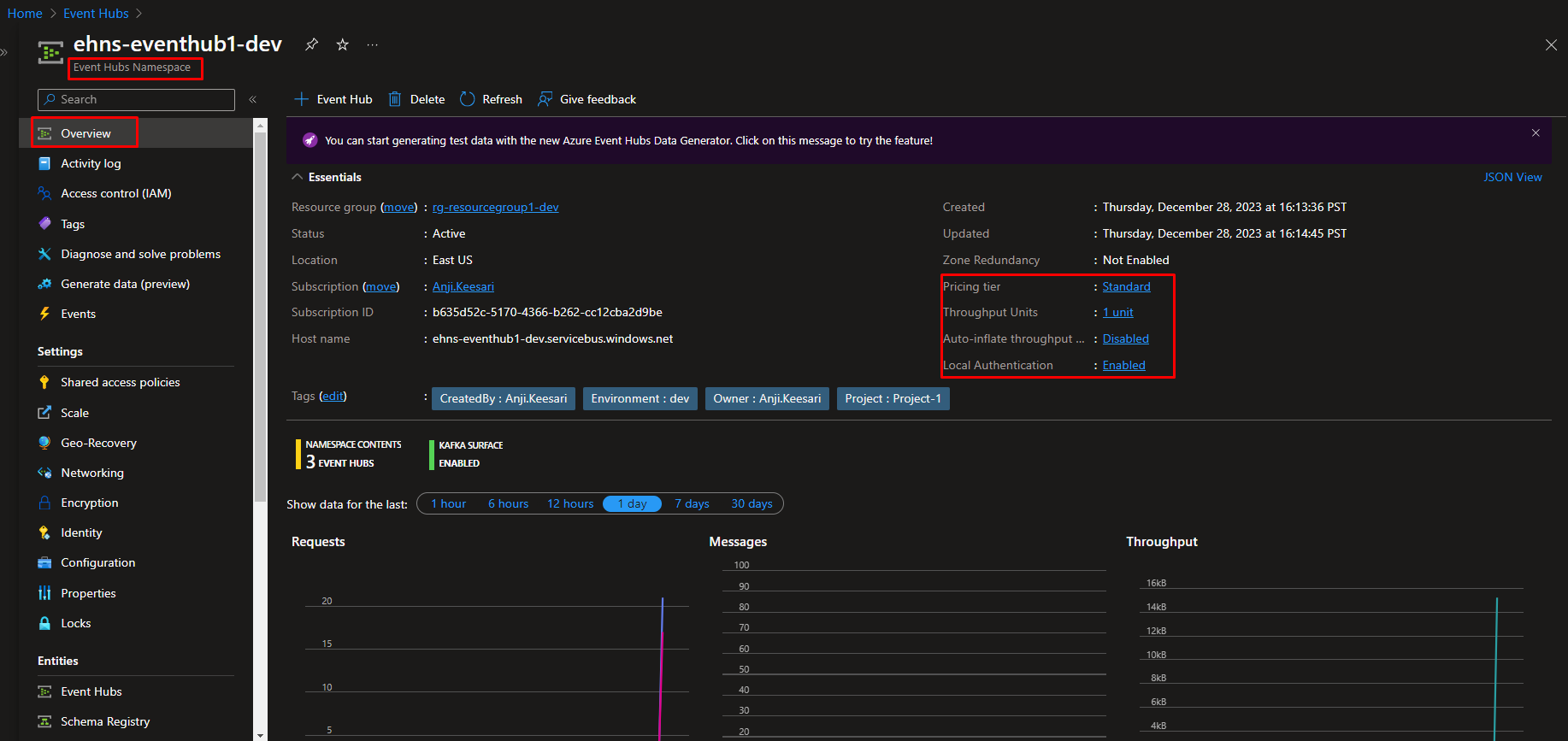
Task: Open Scale settings
Action: (137, 413)
